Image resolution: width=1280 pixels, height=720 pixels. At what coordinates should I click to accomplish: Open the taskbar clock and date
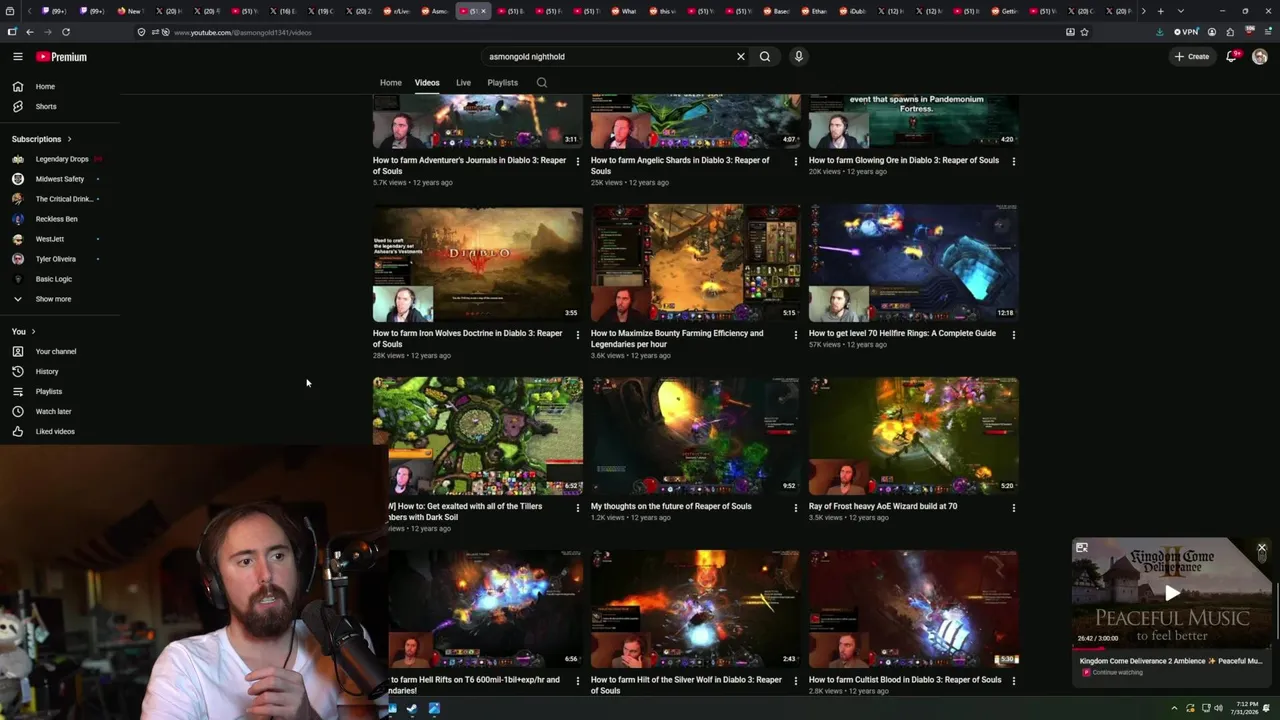[1243, 709]
